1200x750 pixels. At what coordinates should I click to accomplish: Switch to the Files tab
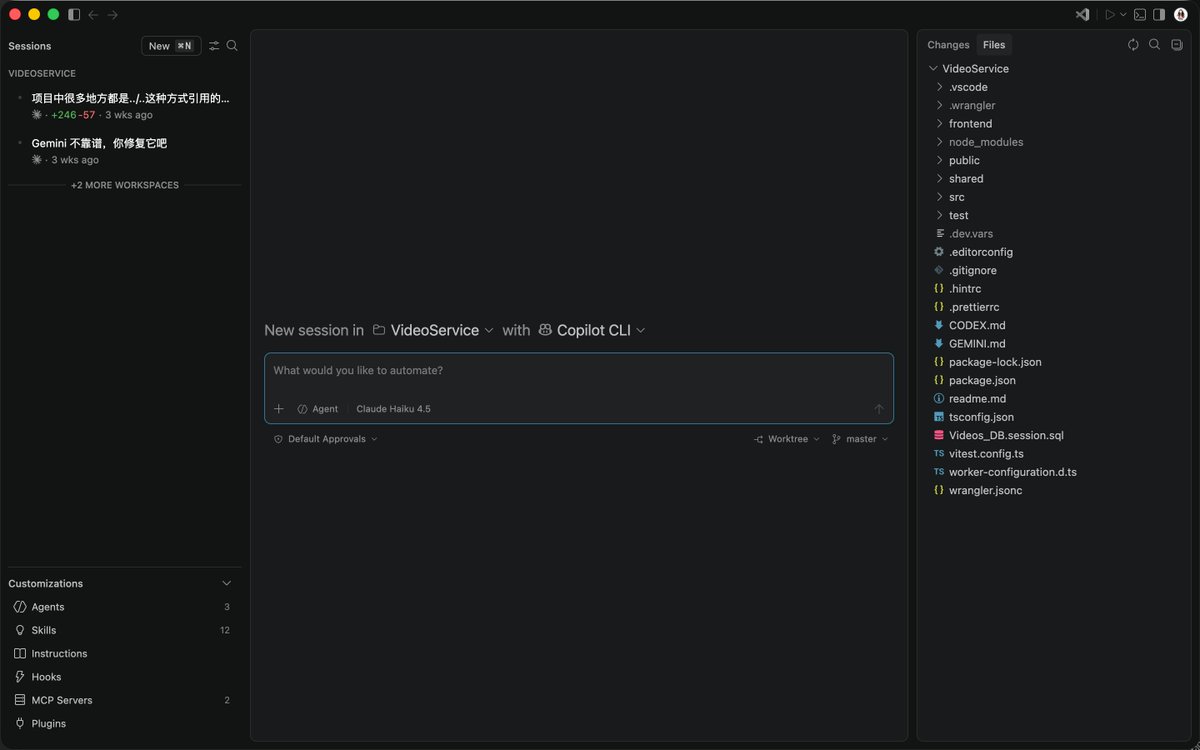click(x=994, y=45)
